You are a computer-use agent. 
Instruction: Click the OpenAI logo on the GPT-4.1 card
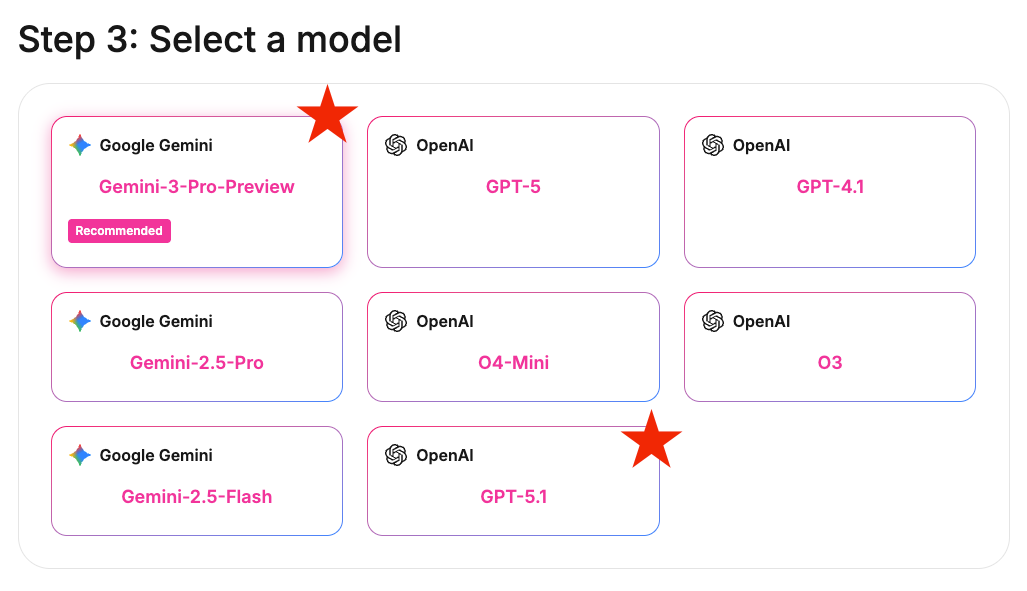[x=713, y=145]
